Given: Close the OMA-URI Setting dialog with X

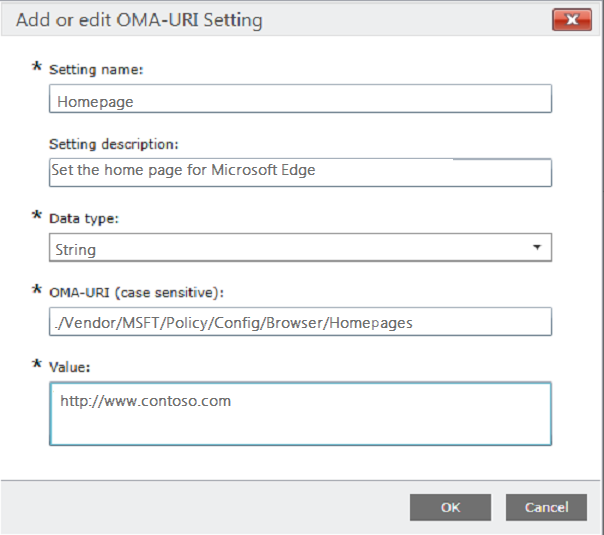Looking at the screenshot, I should click(x=572, y=20).
